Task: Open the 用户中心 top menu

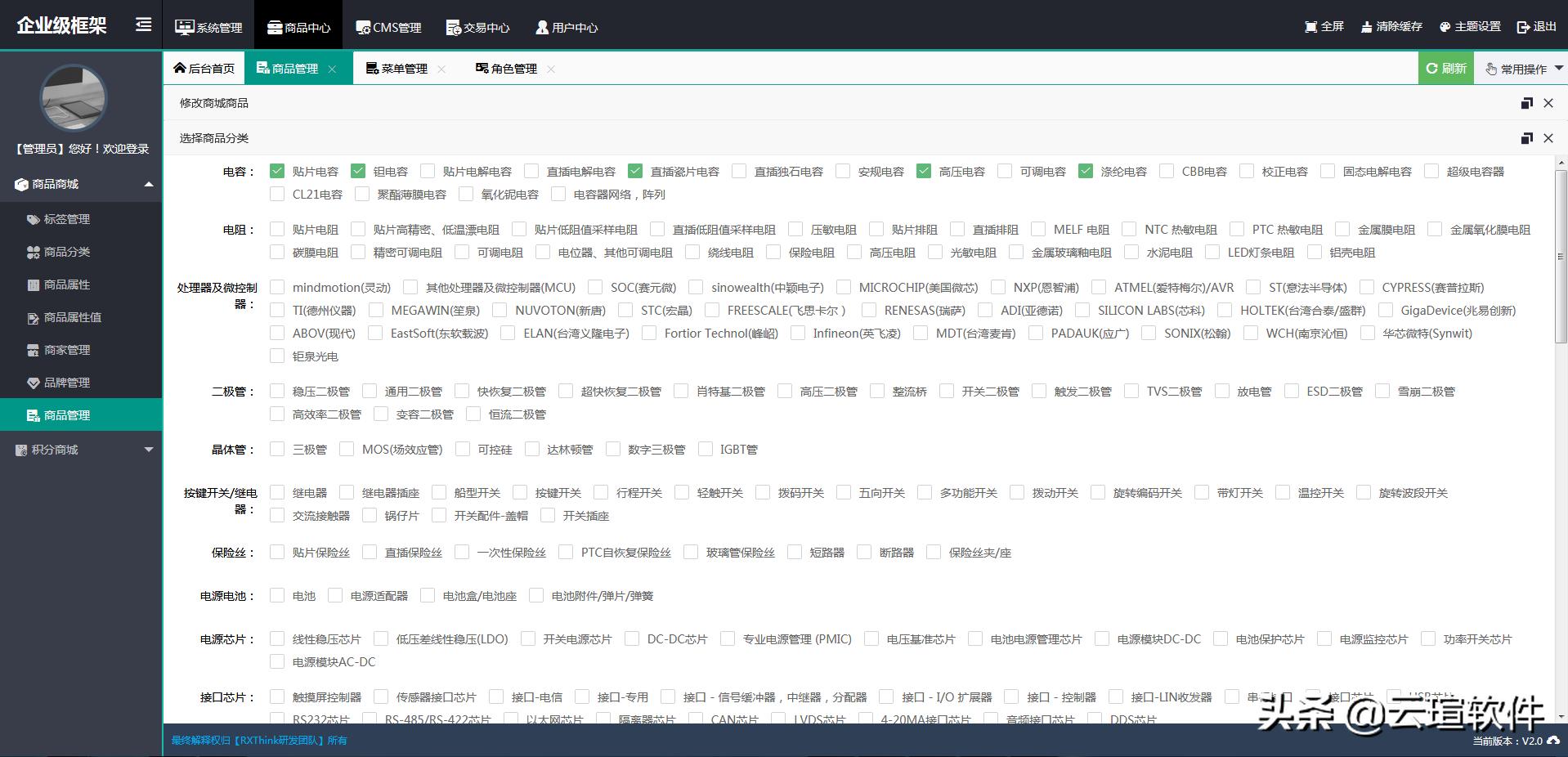Action: click(567, 26)
